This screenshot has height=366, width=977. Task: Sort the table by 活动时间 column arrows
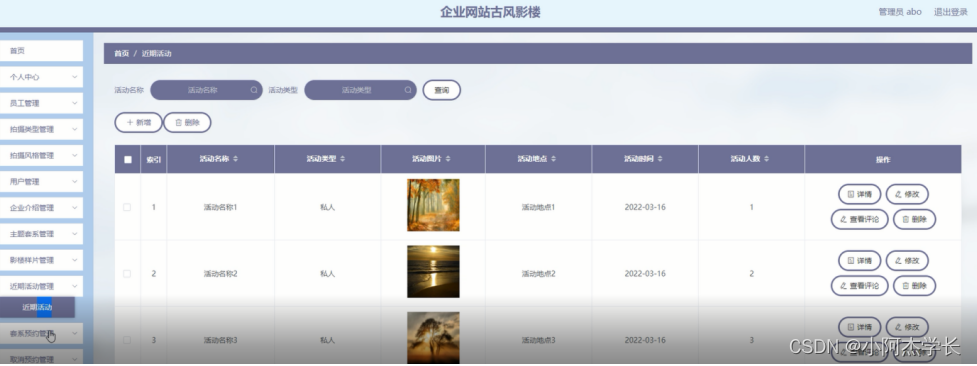(660, 160)
